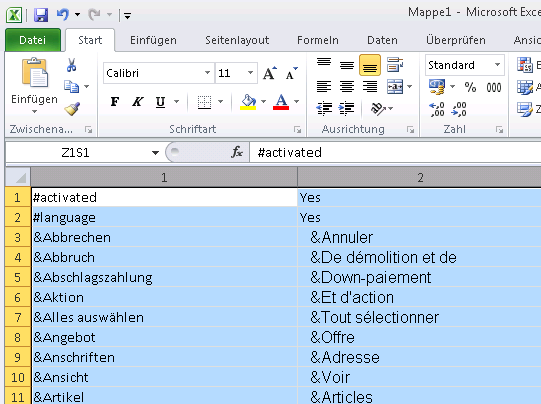
Task: Toggle italic K formatting
Action: (x=138, y=102)
